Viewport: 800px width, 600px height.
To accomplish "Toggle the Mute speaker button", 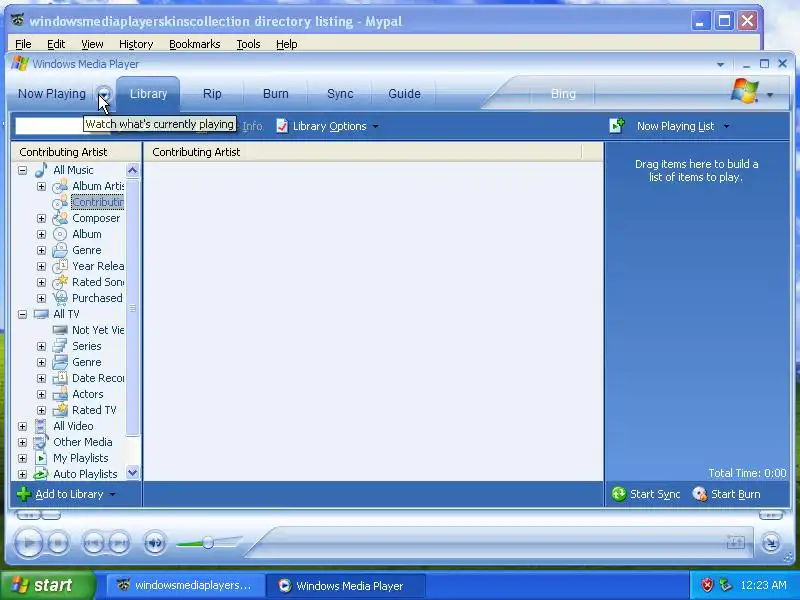I will click(x=155, y=542).
